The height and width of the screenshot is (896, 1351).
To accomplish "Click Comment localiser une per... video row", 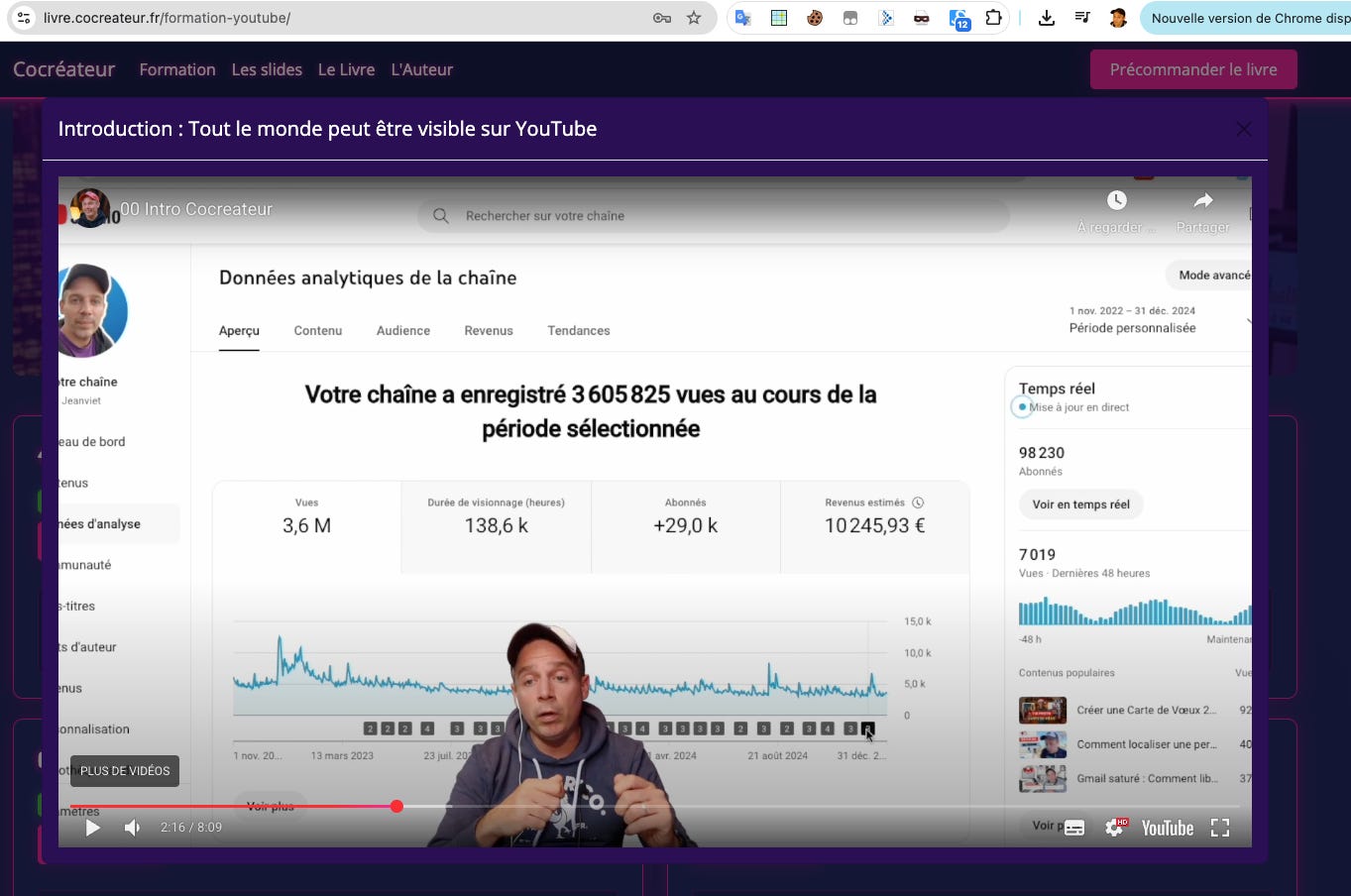I will click(x=1135, y=744).
